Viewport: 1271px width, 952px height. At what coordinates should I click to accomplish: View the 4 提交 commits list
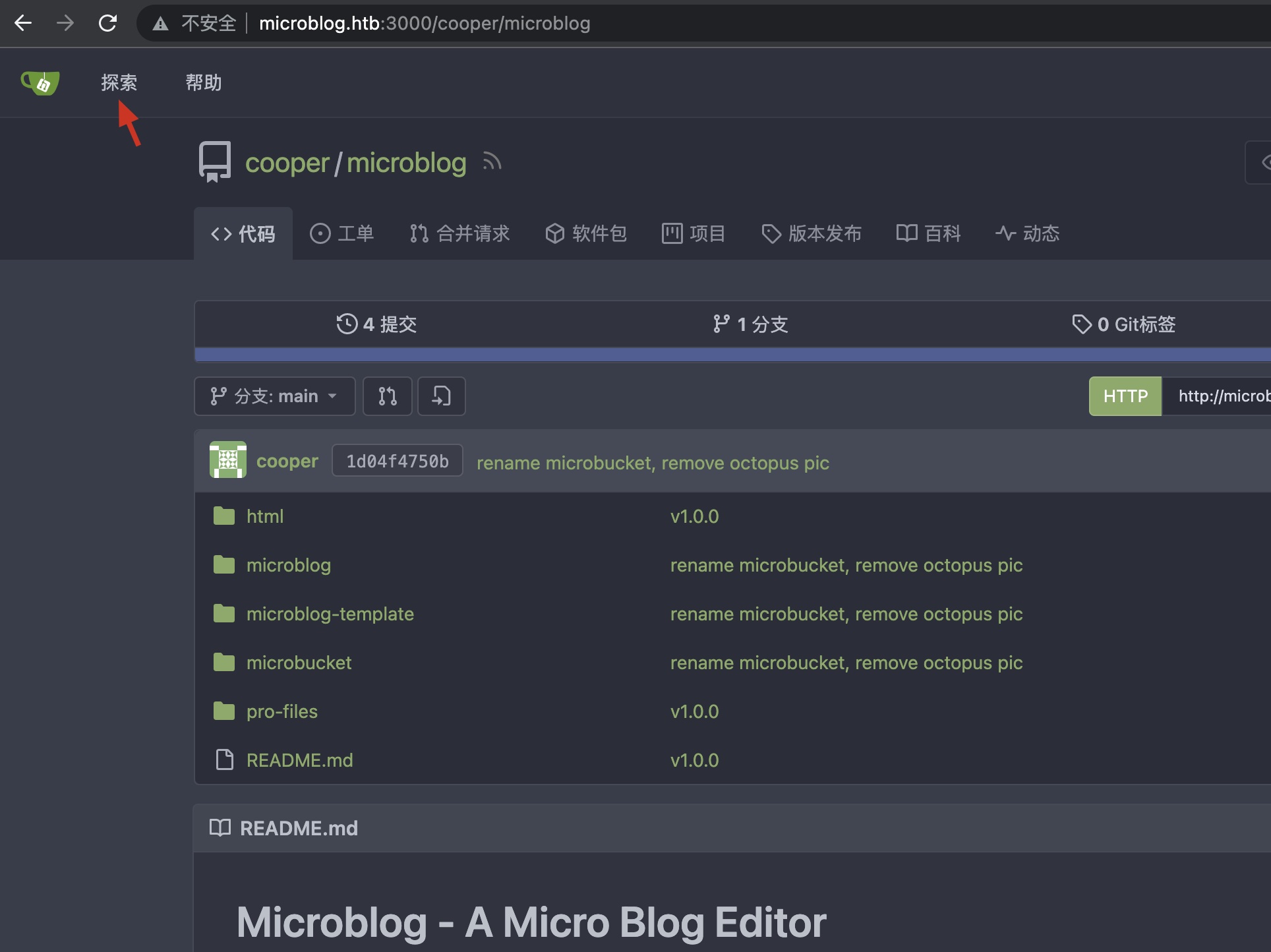tap(376, 324)
